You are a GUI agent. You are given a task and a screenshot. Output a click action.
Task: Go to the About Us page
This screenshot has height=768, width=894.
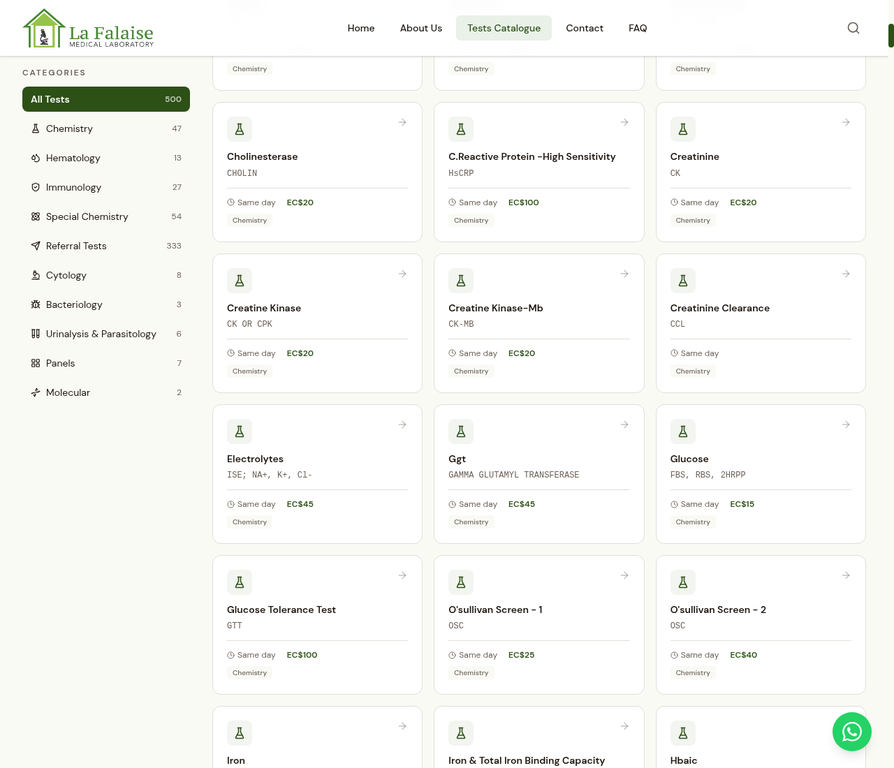(x=421, y=28)
